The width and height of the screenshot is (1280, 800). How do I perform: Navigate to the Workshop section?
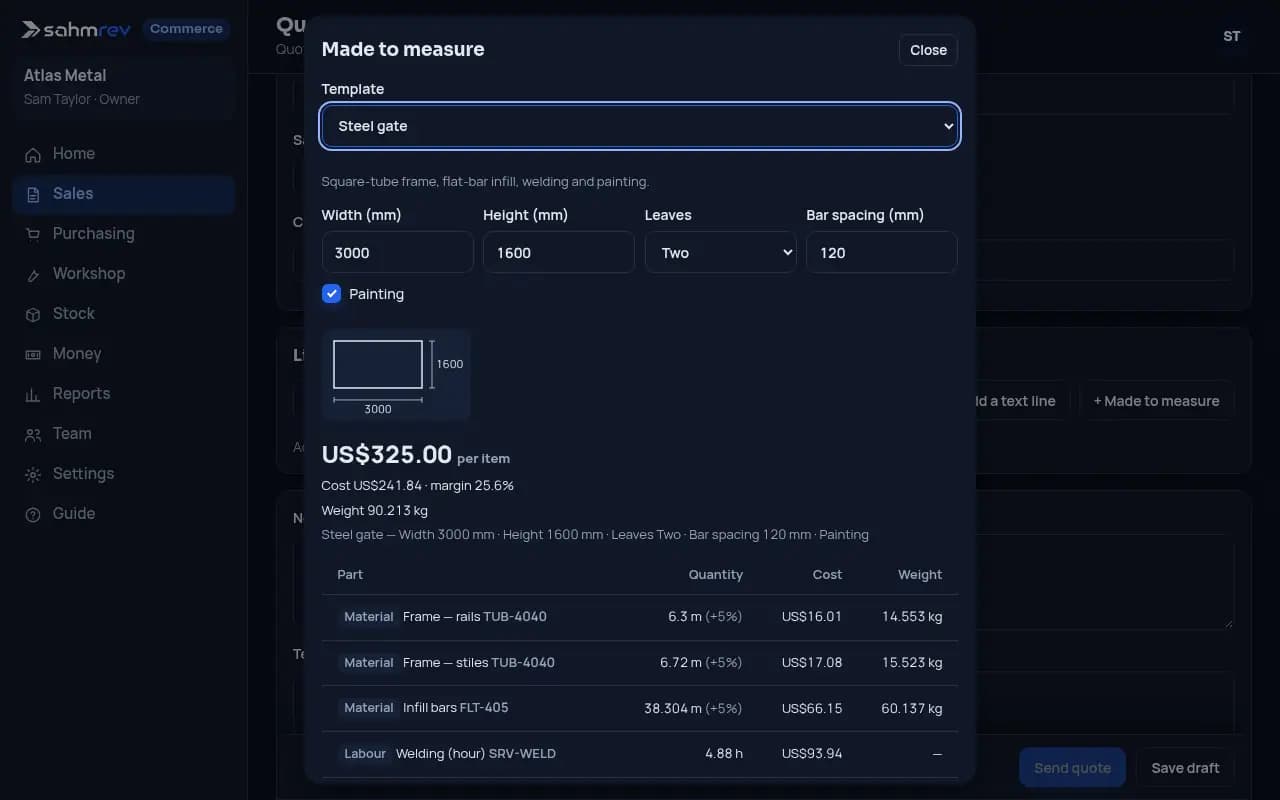pyautogui.click(x=124, y=274)
